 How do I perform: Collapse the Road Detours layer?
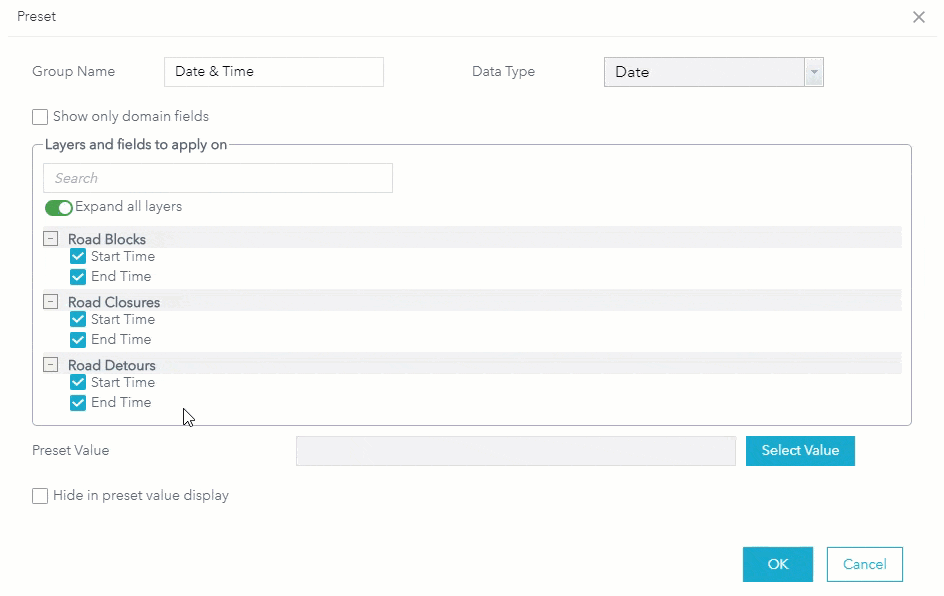(50, 365)
